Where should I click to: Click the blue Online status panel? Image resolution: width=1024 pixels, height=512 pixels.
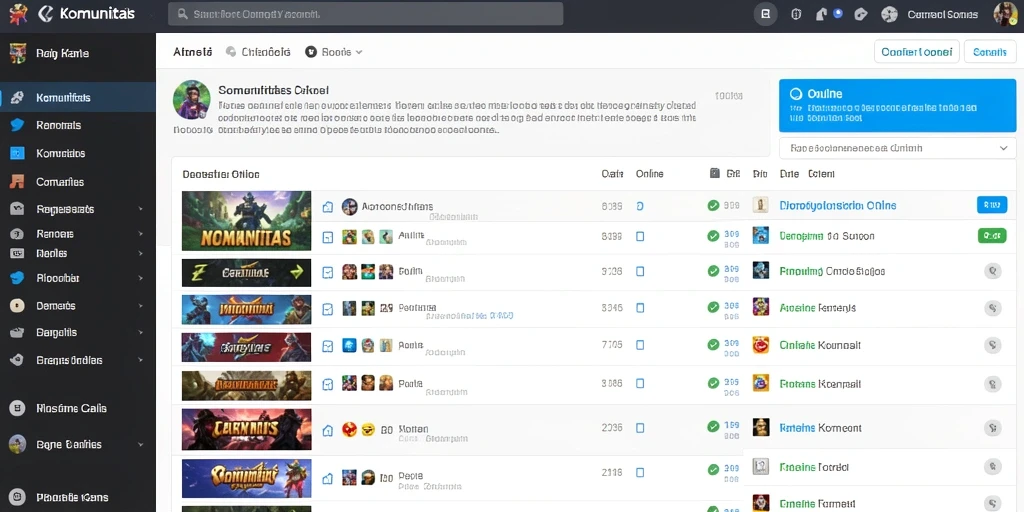pos(897,106)
